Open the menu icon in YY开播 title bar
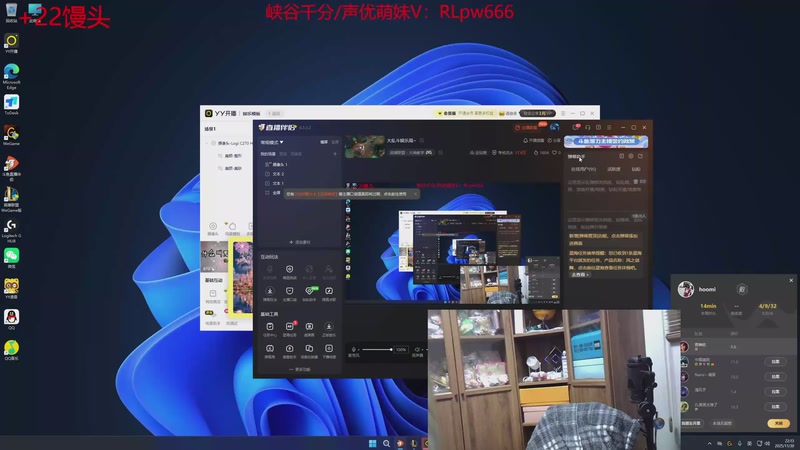The image size is (800, 450). click(563, 113)
